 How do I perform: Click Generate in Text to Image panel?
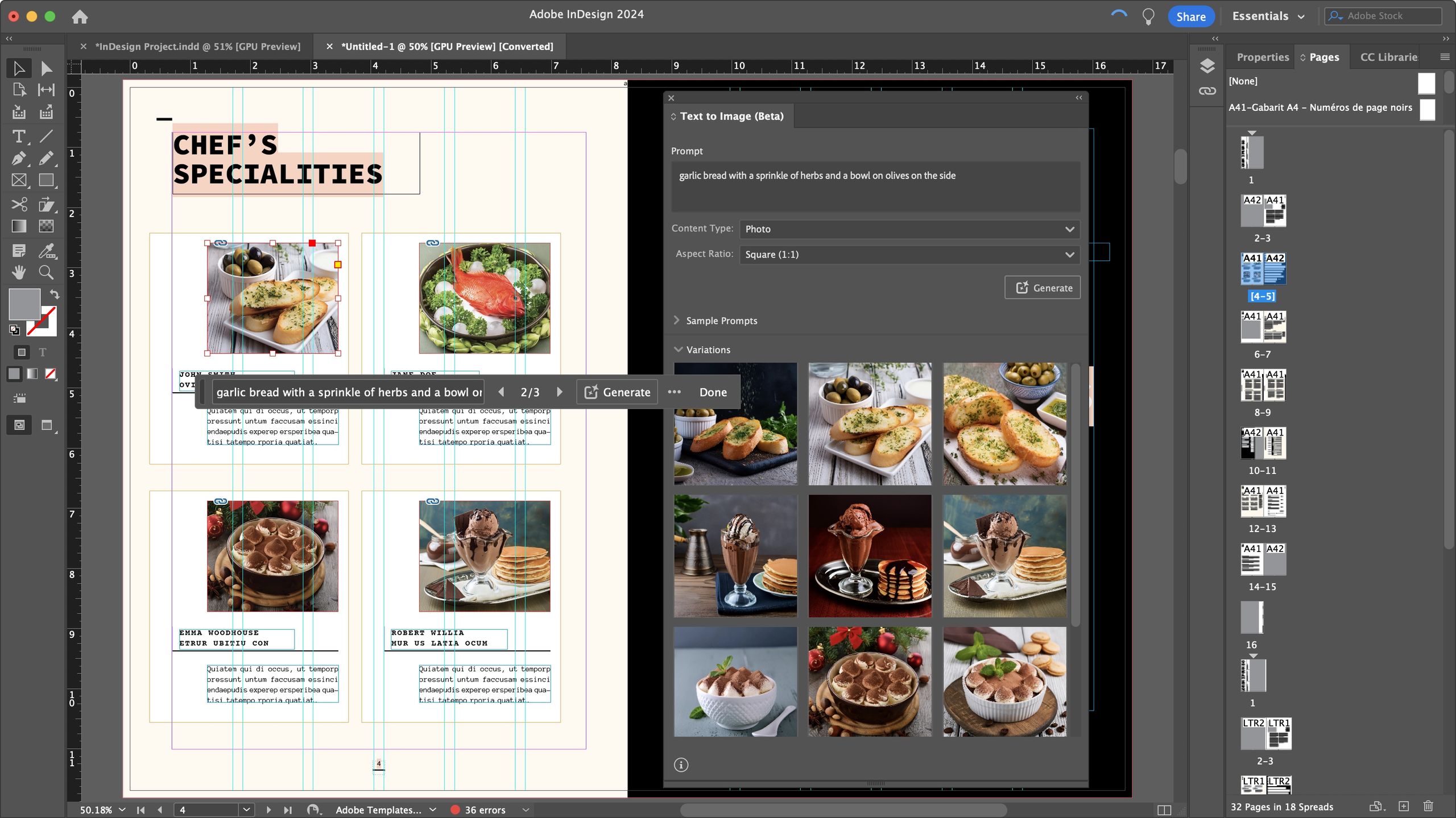1042,288
